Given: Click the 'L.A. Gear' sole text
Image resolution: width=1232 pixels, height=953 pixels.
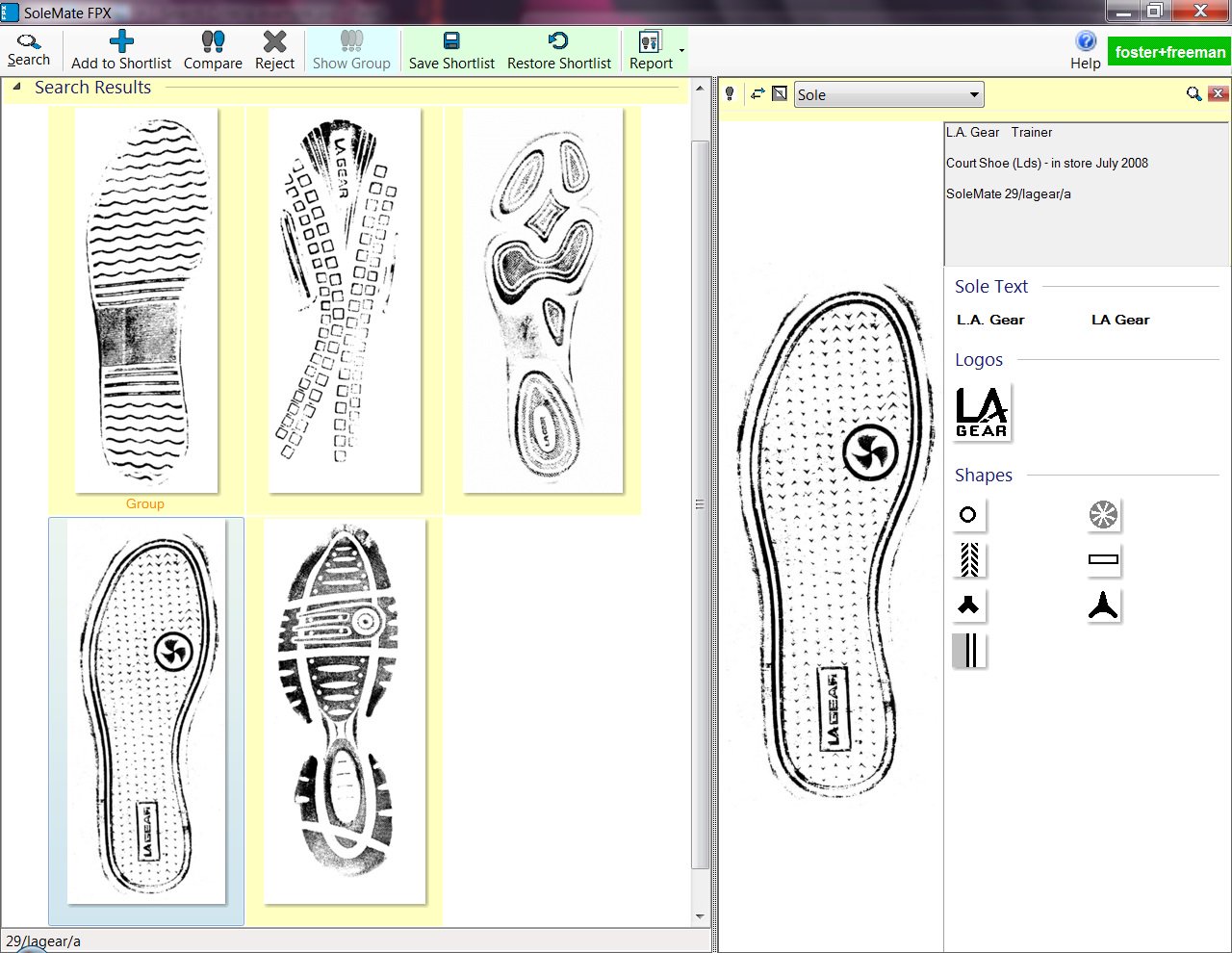Looking at the screenshot, I should 990,320.
